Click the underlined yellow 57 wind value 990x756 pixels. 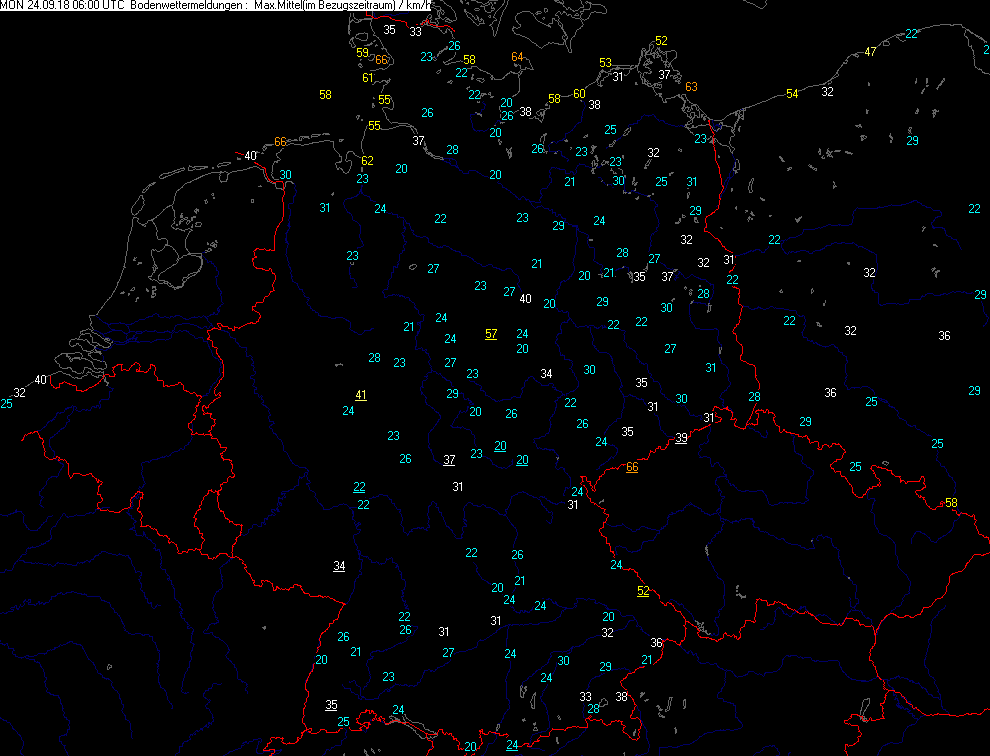490,334
